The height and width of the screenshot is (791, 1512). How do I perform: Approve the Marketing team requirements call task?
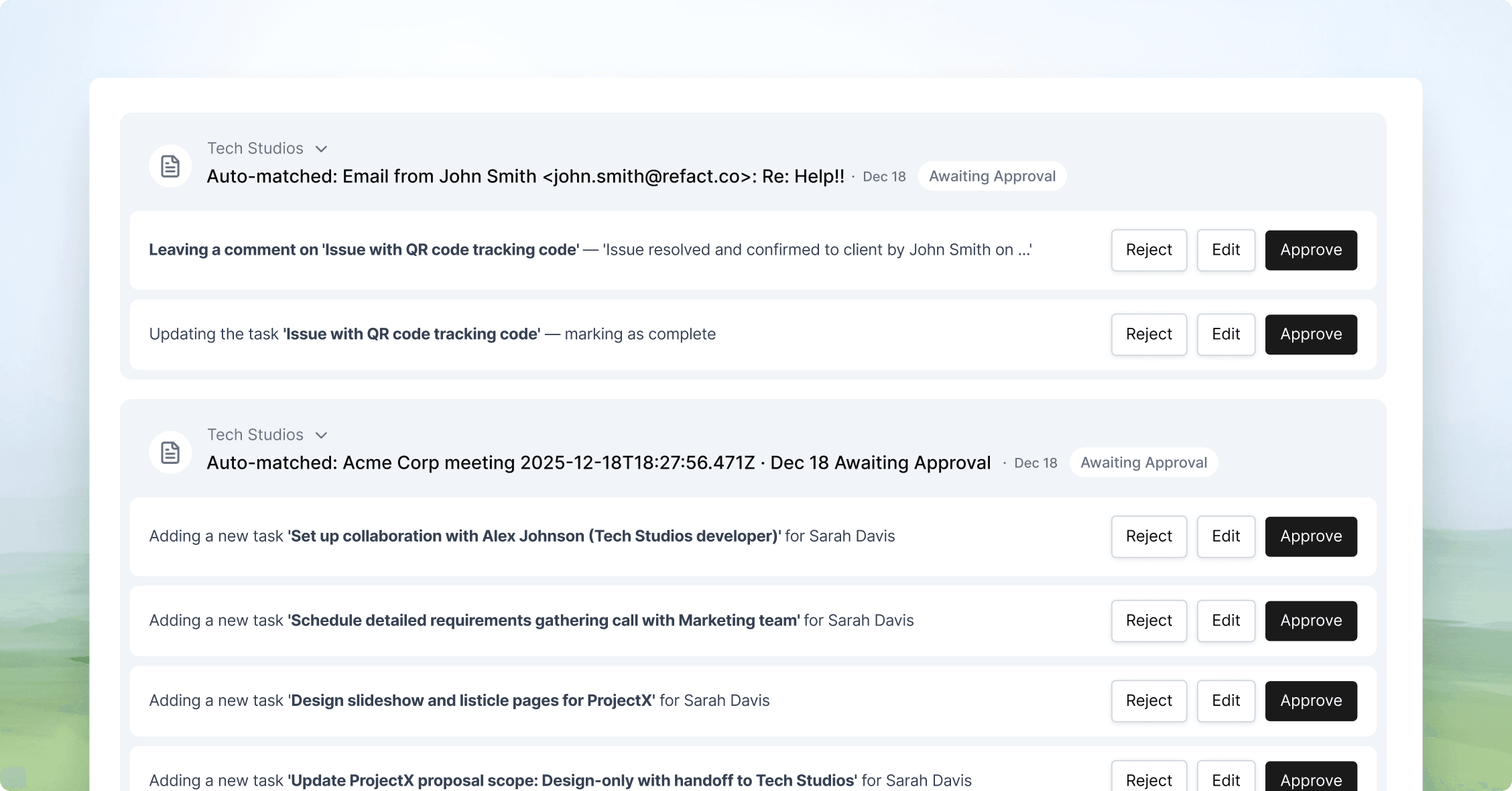click(x=1310, y=621)
